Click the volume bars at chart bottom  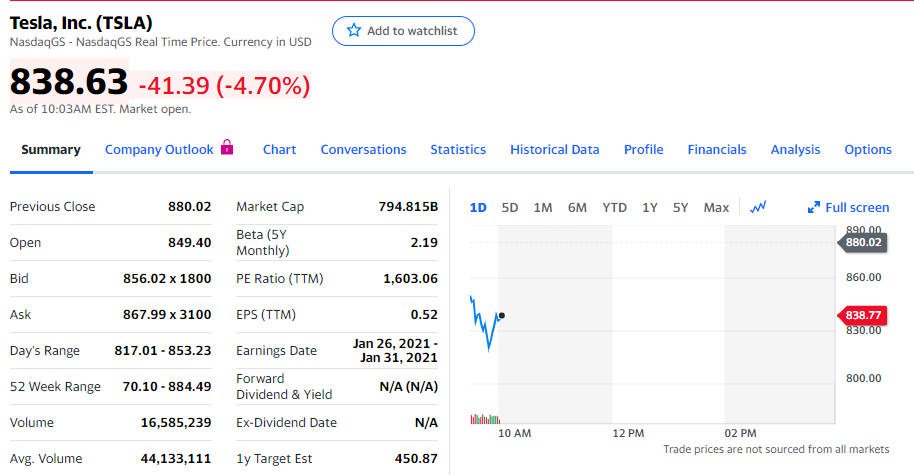[x=485, y=418]
